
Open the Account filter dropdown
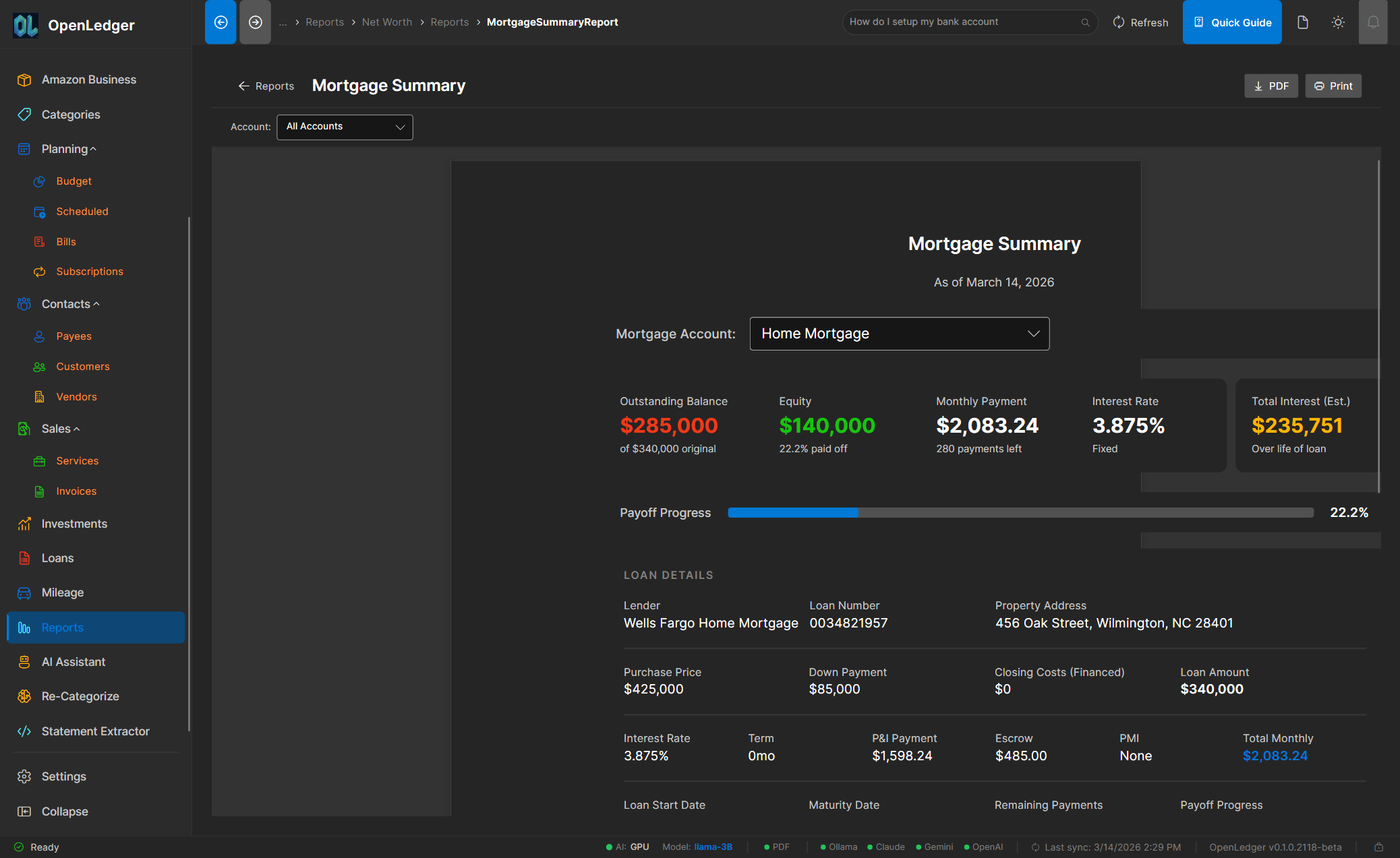point(345,127)
